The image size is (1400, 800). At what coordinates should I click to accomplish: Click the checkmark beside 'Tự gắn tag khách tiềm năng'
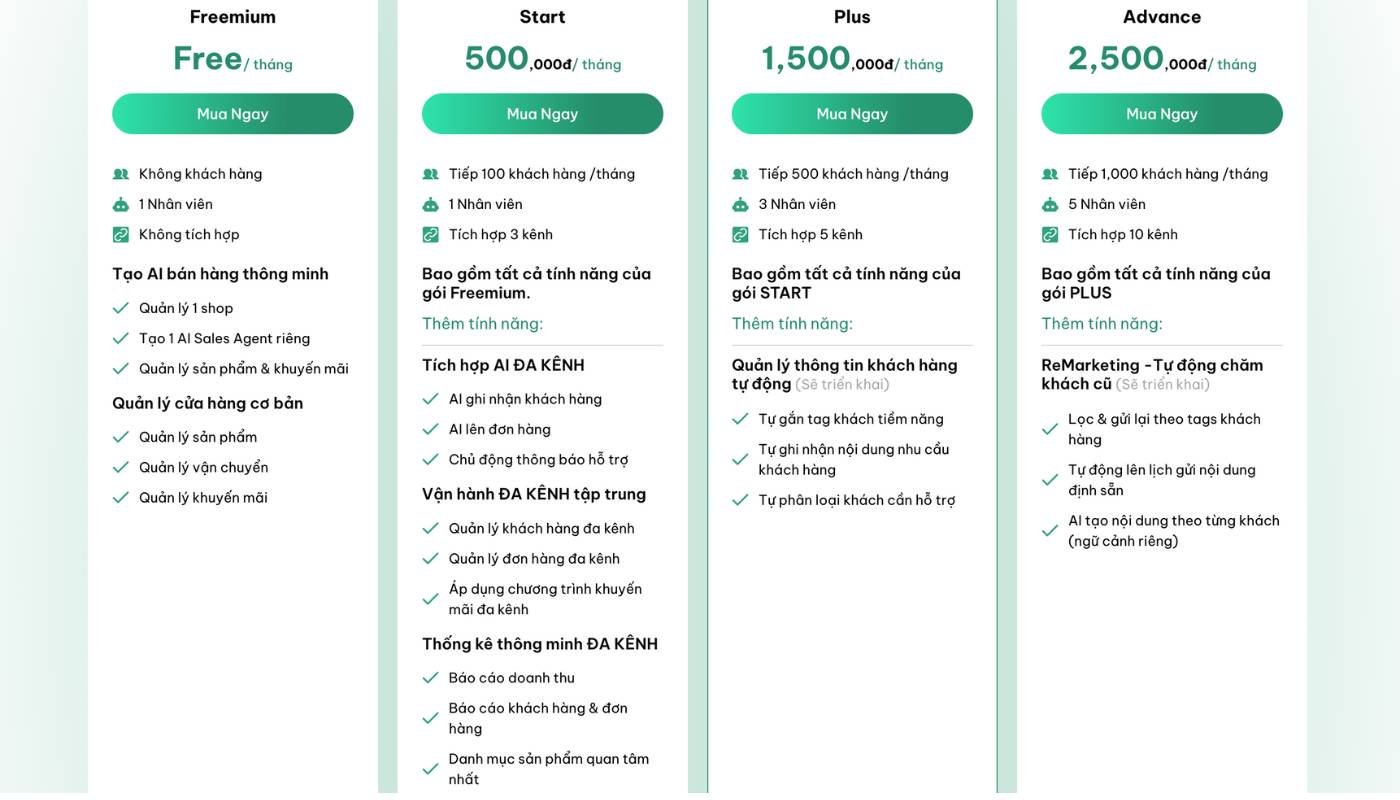click(x=741, y=418)
